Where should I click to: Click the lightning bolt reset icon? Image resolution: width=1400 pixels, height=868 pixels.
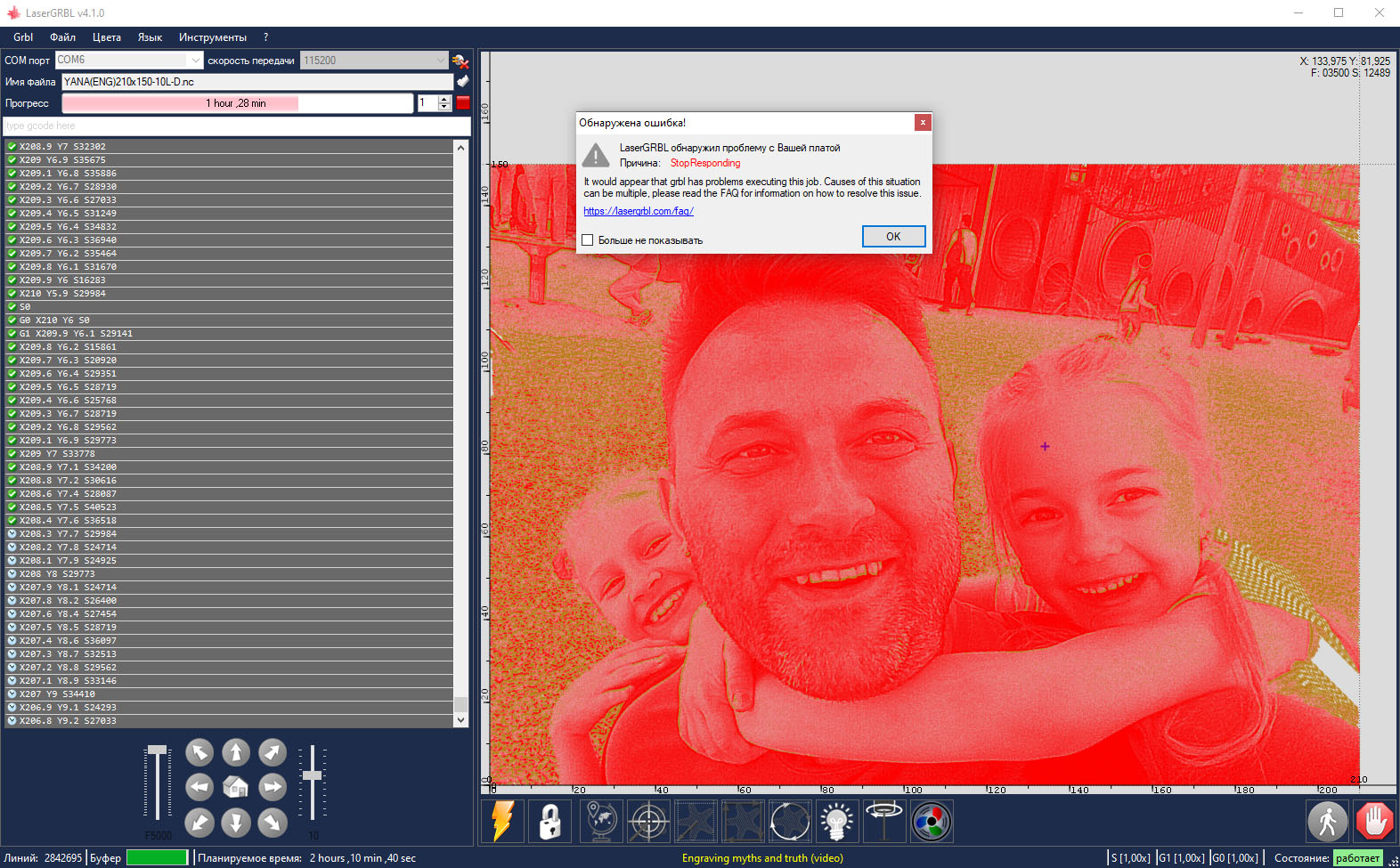click(x=502, y=821)
